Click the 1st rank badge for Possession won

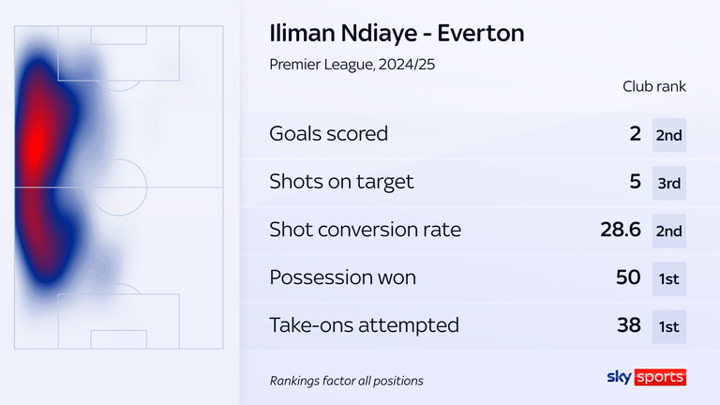pyautogui.click(x=669, y=279)
